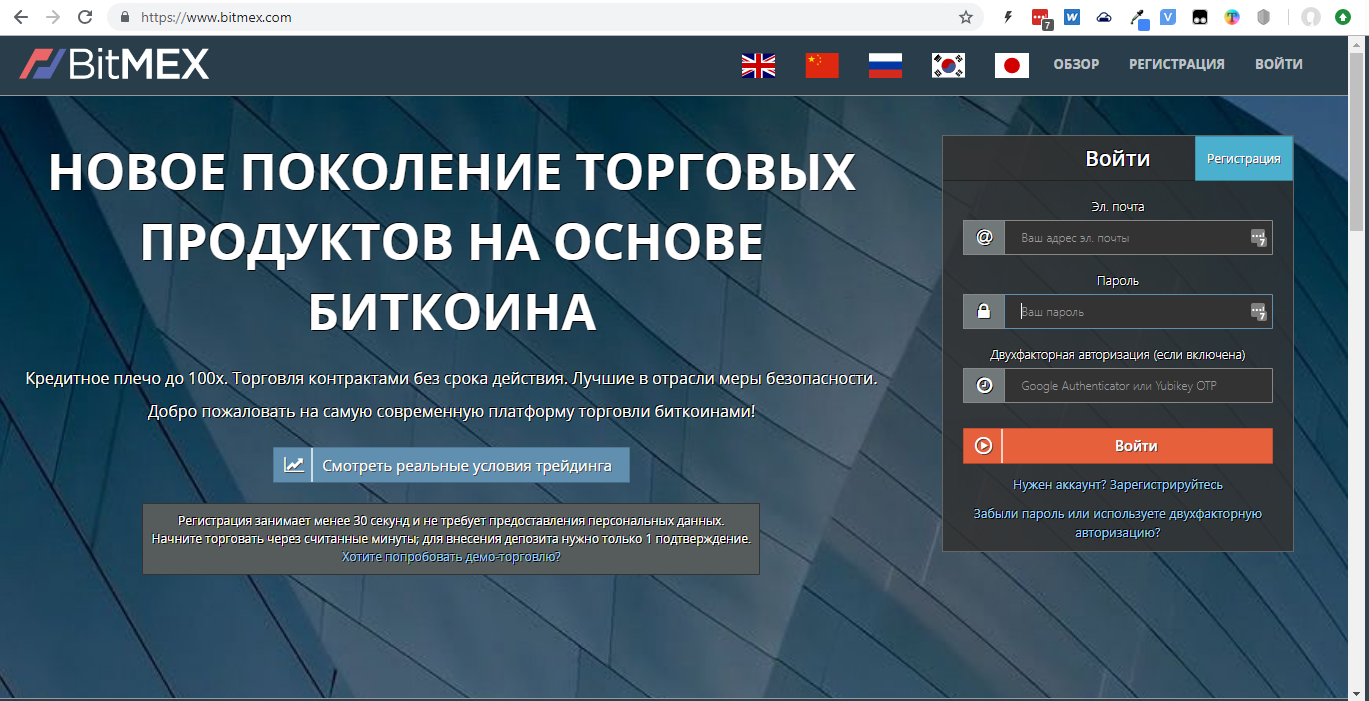Screen dimensions: 1369x701
Task: Bookmark page with the star icon
Action: point(965,17)
